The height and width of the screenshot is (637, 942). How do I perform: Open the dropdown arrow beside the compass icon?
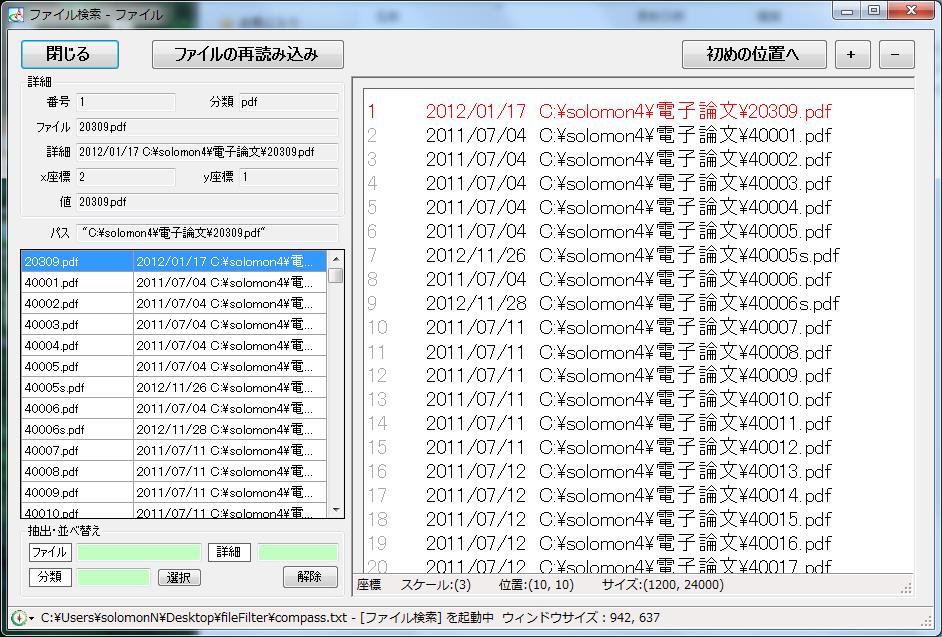click(x=32, y=619)
